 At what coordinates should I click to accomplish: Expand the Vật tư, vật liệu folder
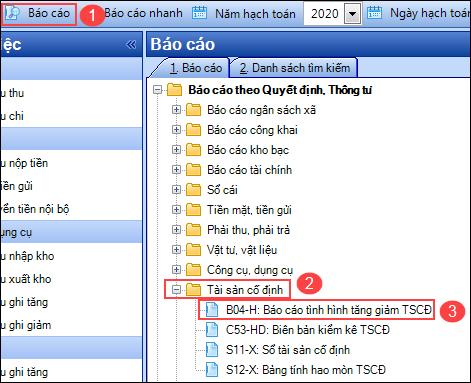(176, 250)
